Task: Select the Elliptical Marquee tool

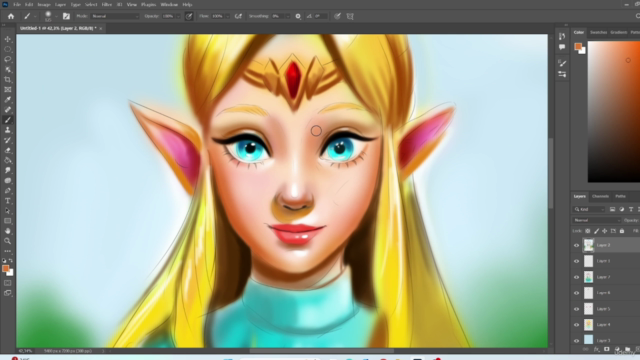Action: pos(7,49)
